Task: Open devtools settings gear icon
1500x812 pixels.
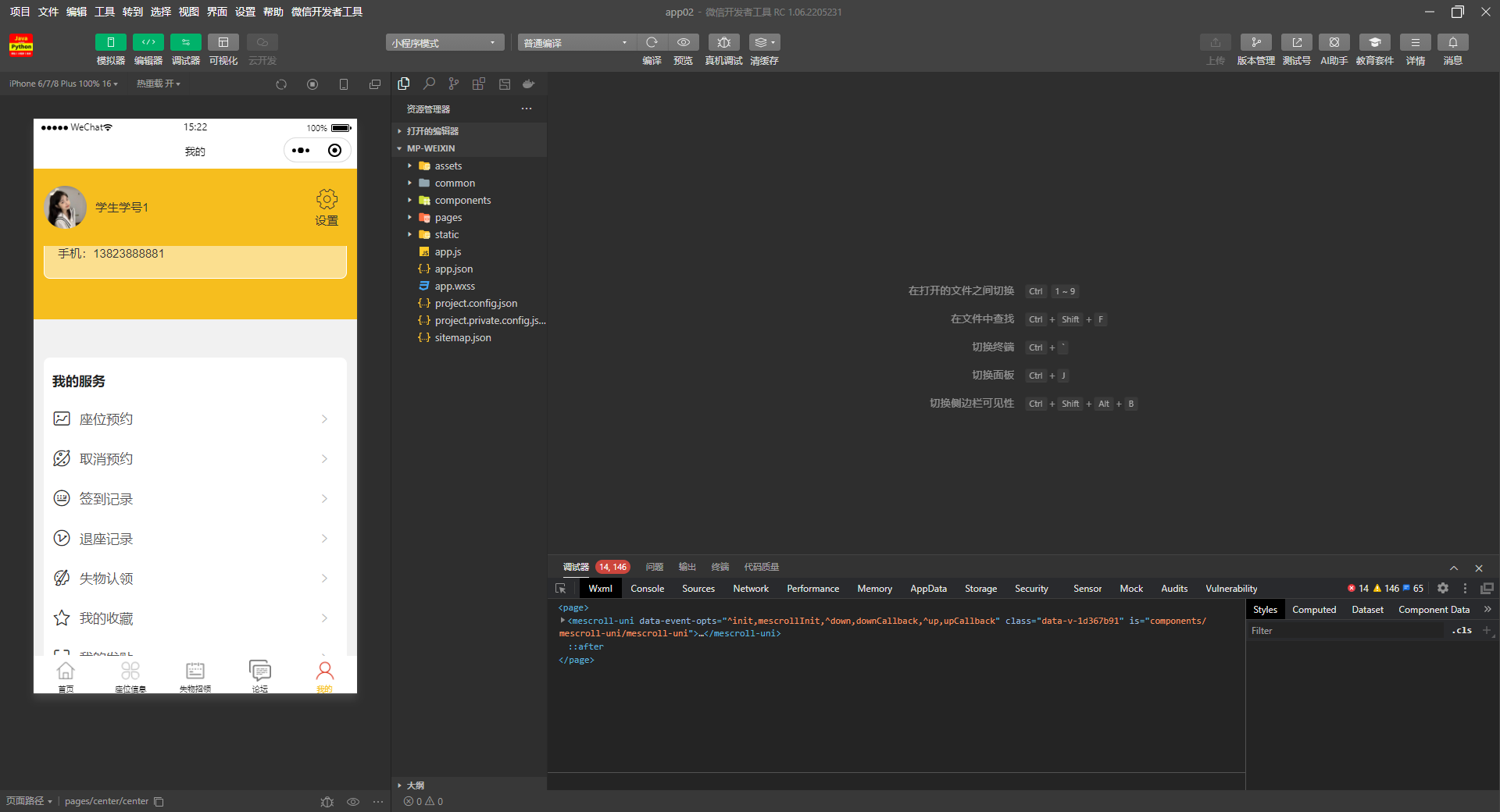Action: click(x=1443, y=589)
